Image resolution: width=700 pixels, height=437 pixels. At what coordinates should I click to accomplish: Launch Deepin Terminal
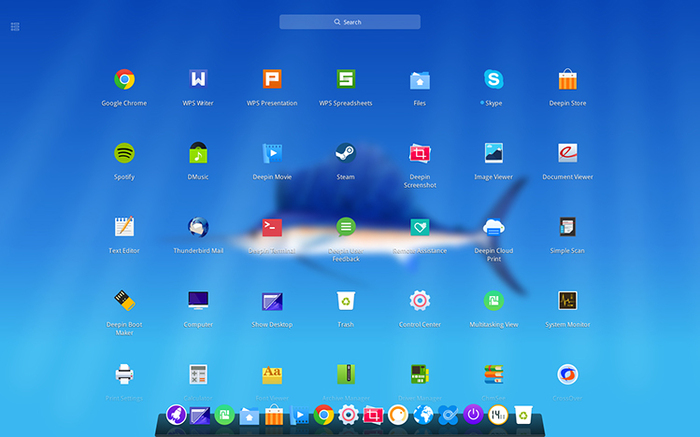pos(272,227)
